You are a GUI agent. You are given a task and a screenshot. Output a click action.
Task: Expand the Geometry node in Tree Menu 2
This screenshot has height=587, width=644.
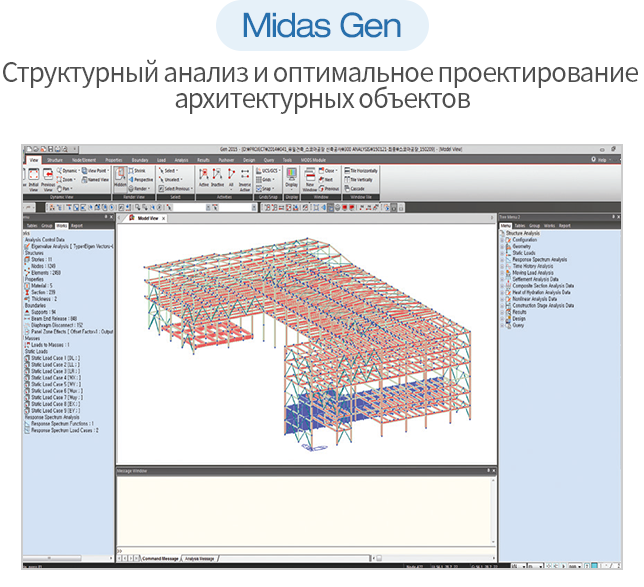[502, 246]
